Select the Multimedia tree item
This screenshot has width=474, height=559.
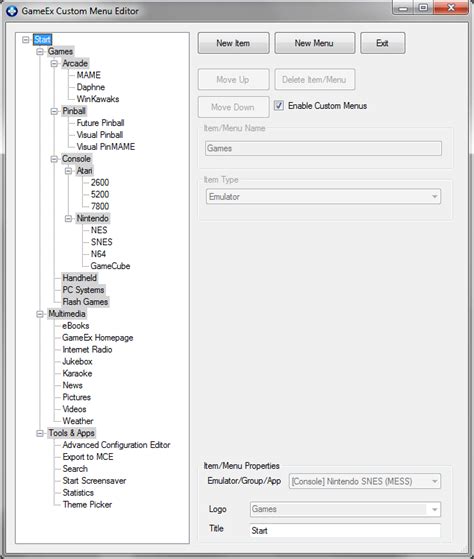pyautogui.click(x=67, y=314)
